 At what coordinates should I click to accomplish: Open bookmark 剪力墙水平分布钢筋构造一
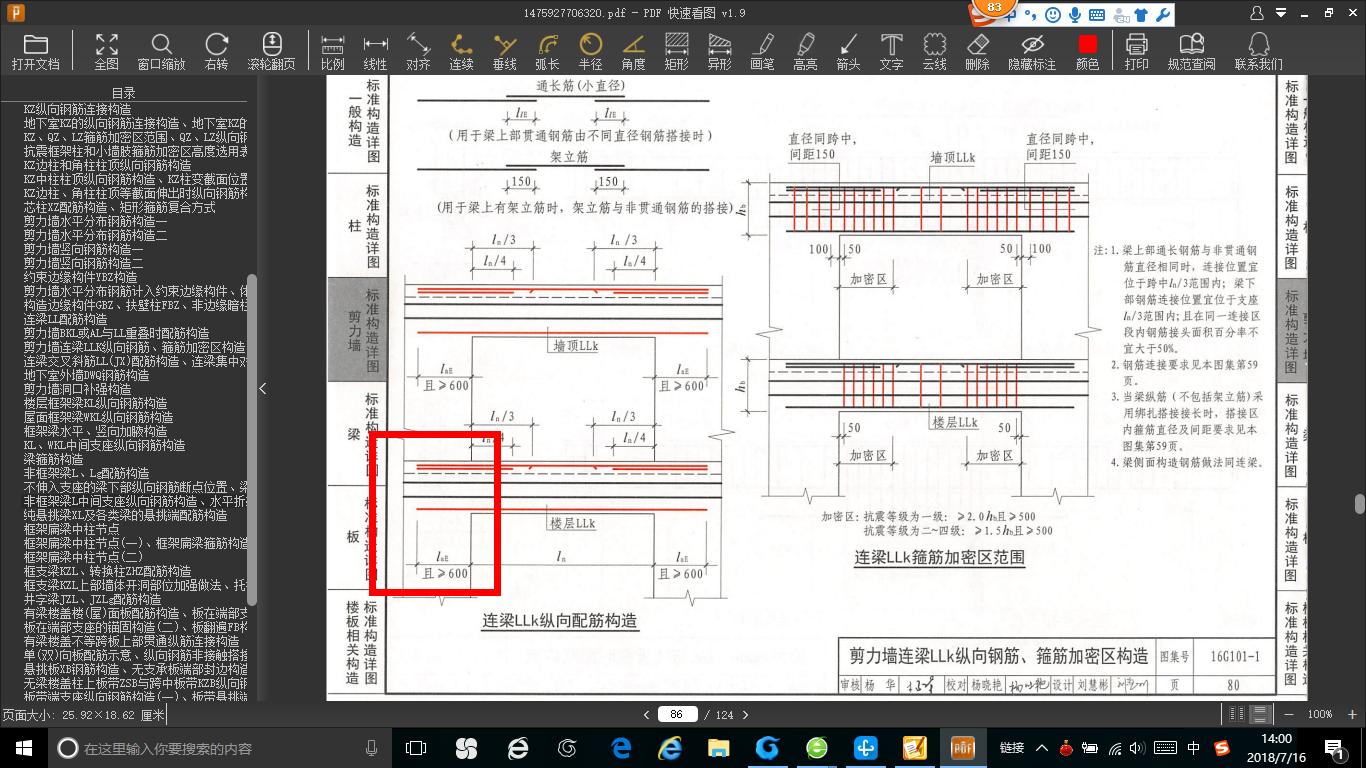[95, 220]
